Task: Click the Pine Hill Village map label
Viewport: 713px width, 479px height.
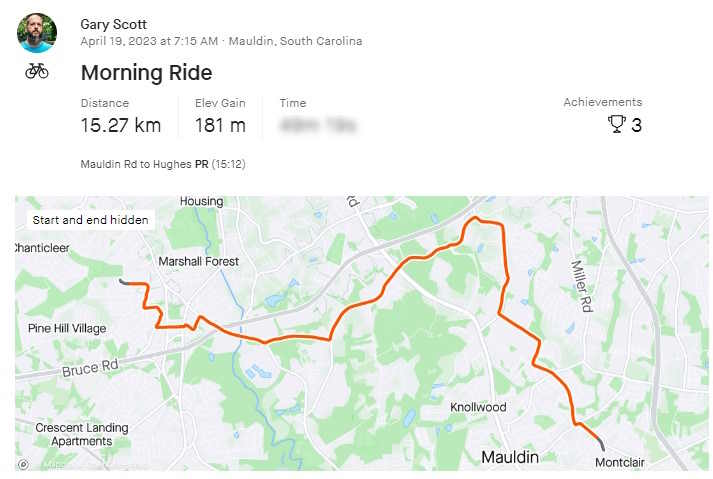Action: [x=67, y=328]
